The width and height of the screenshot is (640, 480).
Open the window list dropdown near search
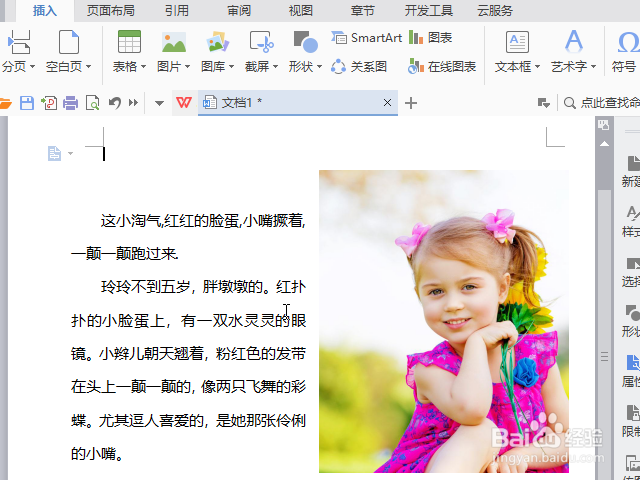click(543, 103)
